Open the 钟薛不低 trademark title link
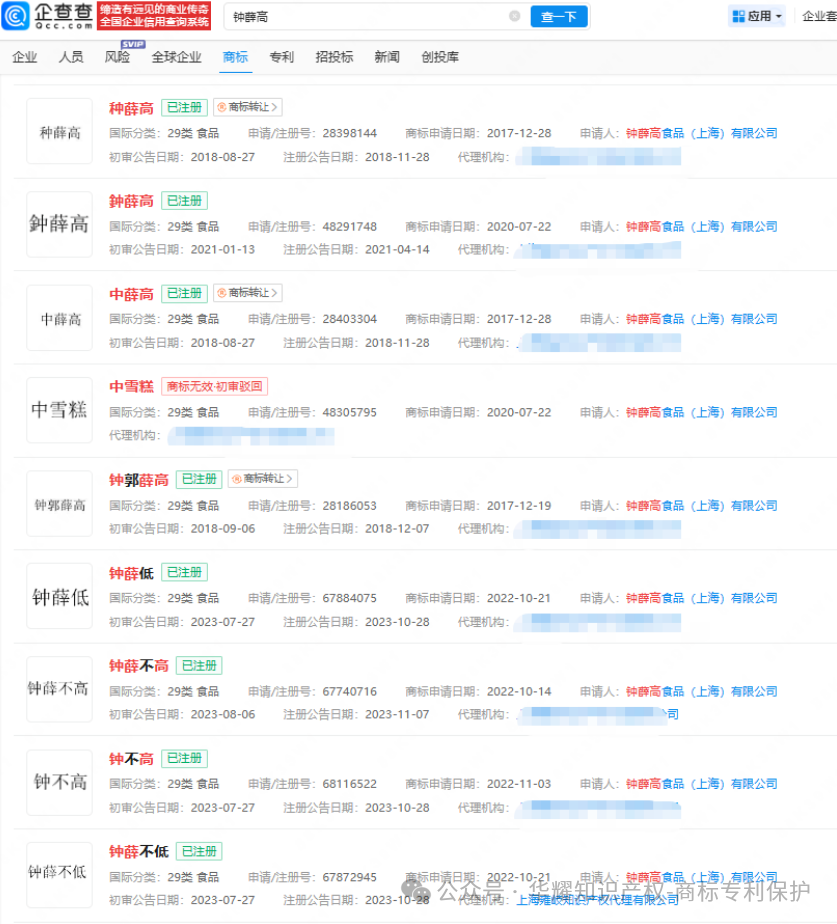Viewport: 837px width, 924px height. click(139, 852)
